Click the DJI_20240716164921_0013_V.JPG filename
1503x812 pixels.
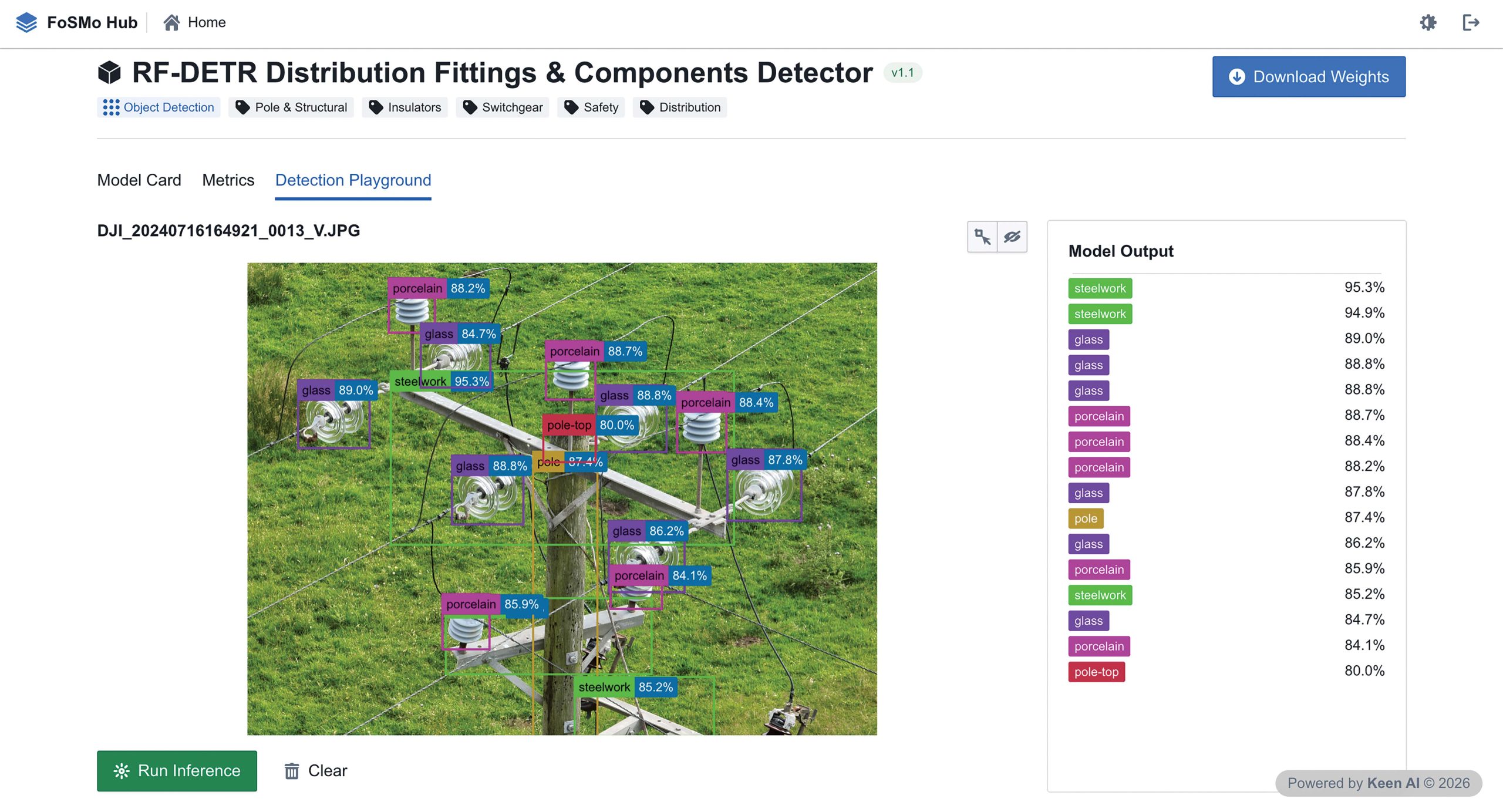[x=229, y=231]
